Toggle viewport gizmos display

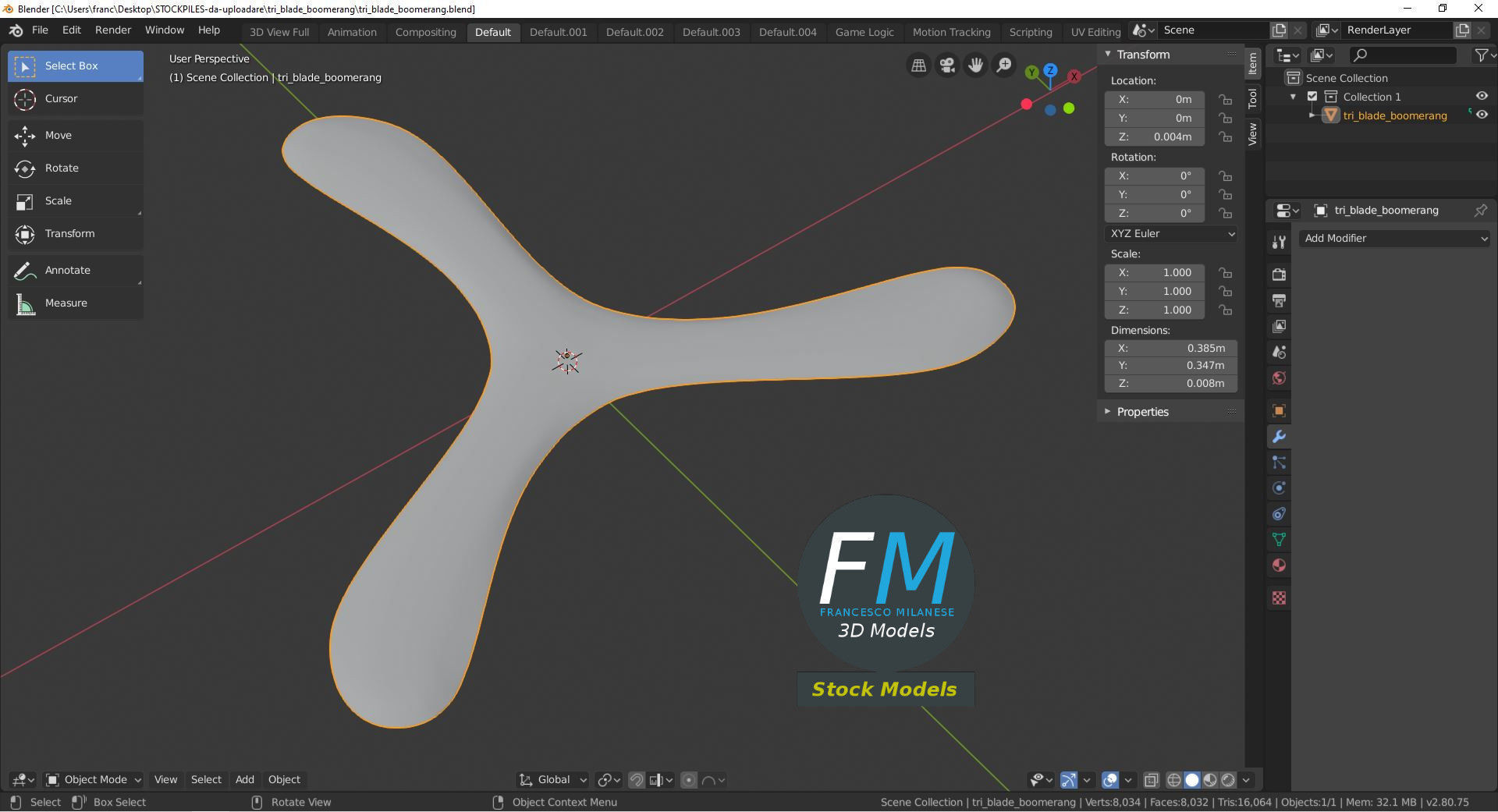tap(1069, 780)
